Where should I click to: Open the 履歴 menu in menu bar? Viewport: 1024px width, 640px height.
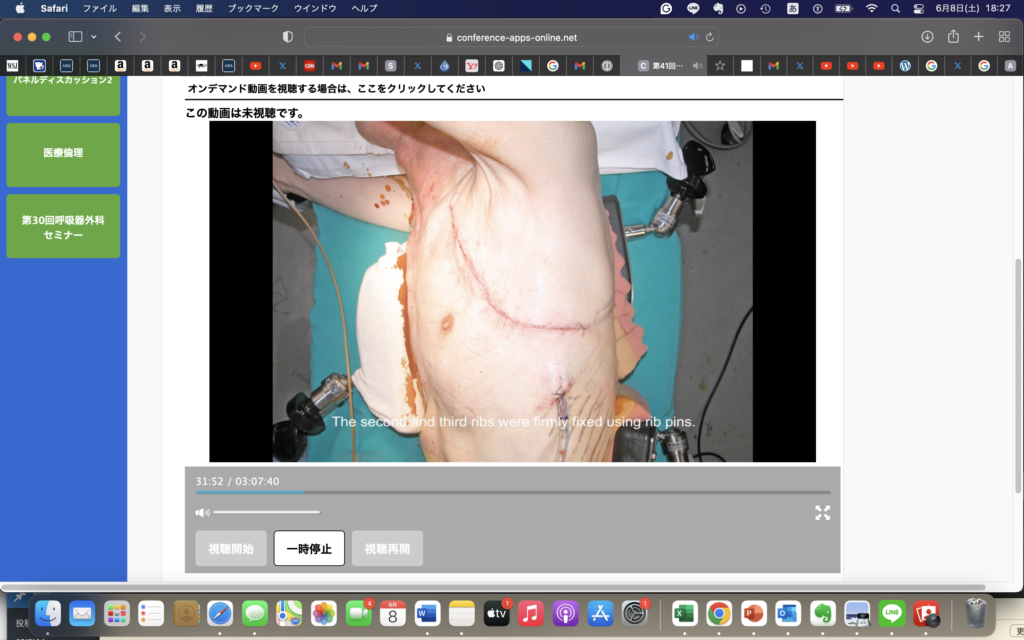pos(203,8)
